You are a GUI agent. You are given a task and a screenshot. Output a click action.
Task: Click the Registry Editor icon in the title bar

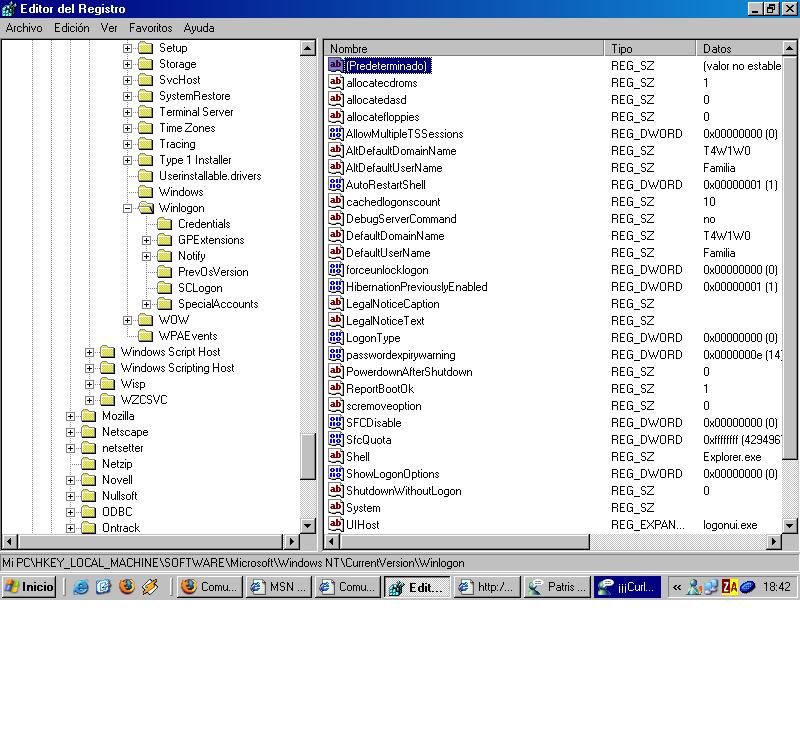click(9, 9)
